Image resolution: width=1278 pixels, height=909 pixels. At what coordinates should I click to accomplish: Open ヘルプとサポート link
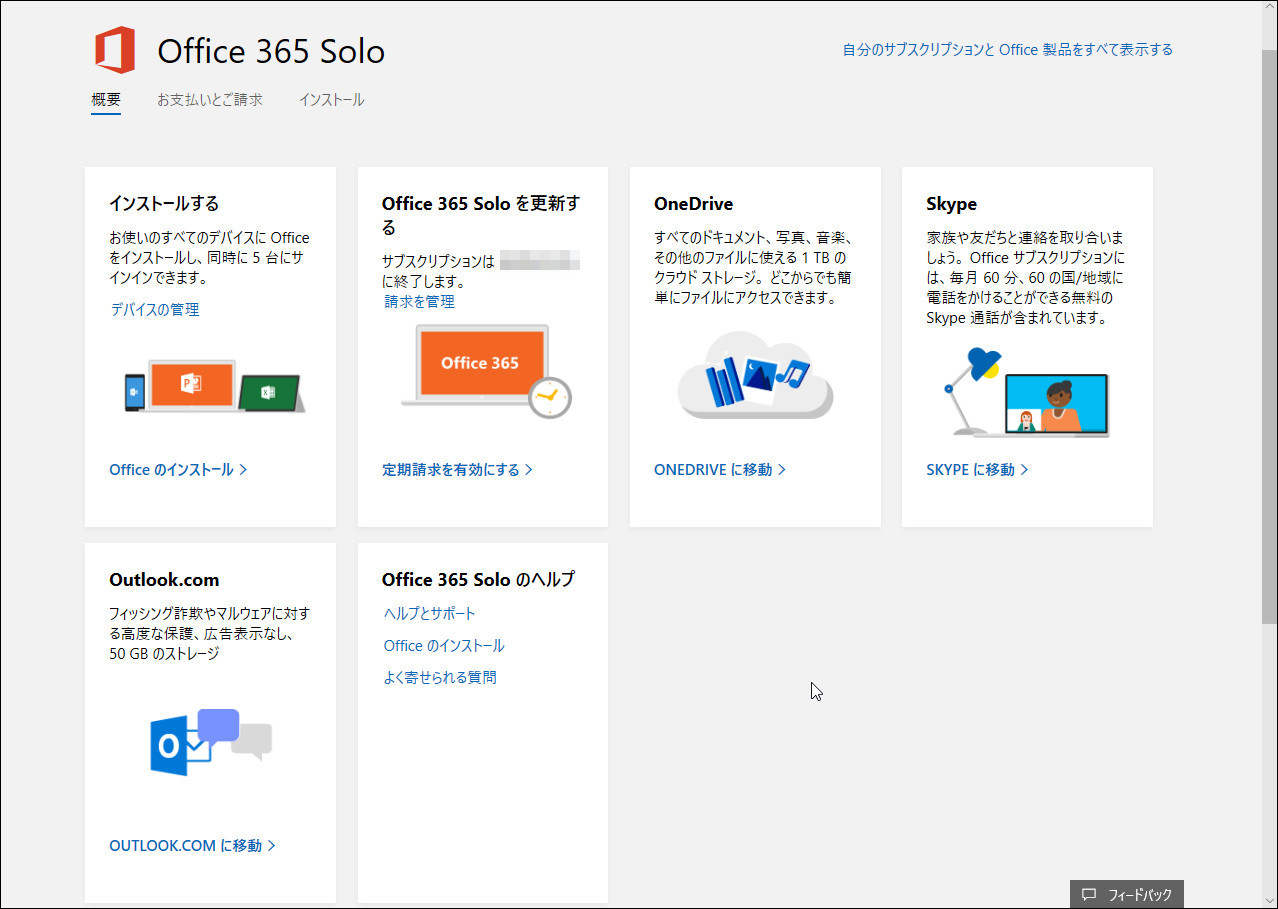point(430,613)
